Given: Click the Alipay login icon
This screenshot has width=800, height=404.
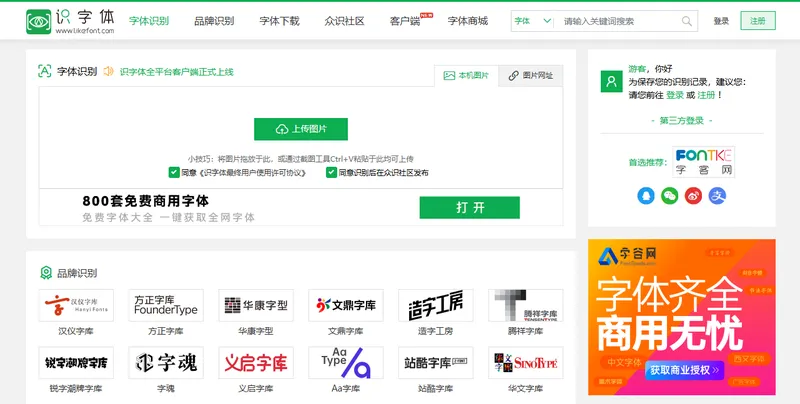Looking at the screenshot, I should (717, 196).
